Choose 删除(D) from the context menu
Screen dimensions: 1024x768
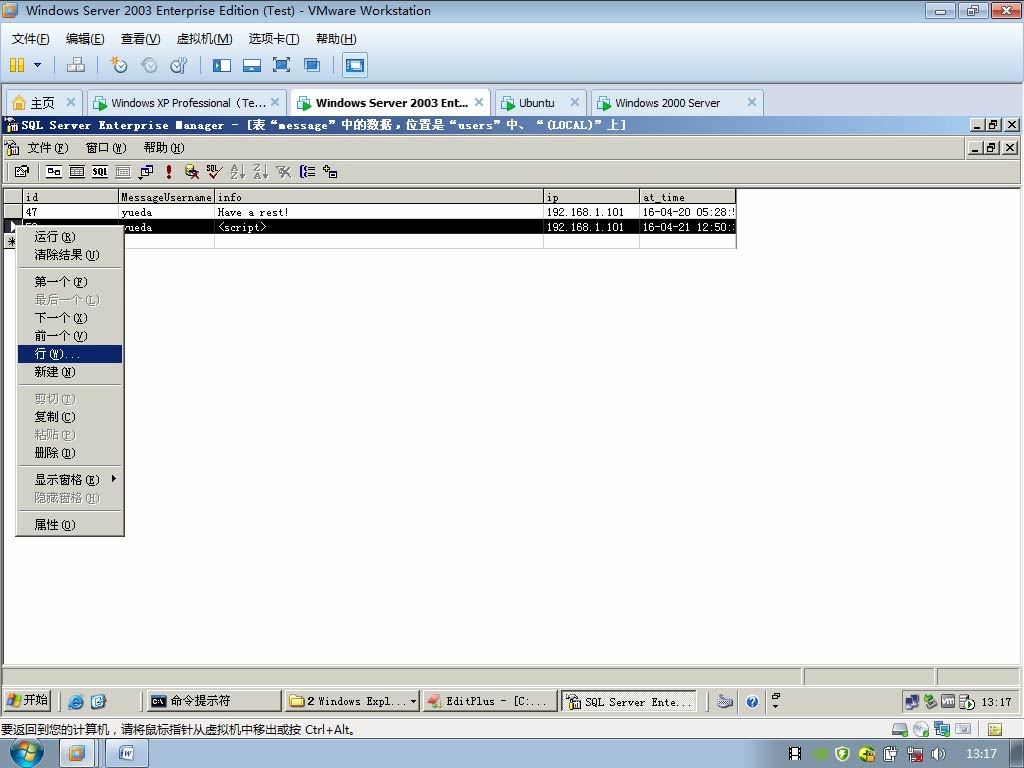[70, 453]
